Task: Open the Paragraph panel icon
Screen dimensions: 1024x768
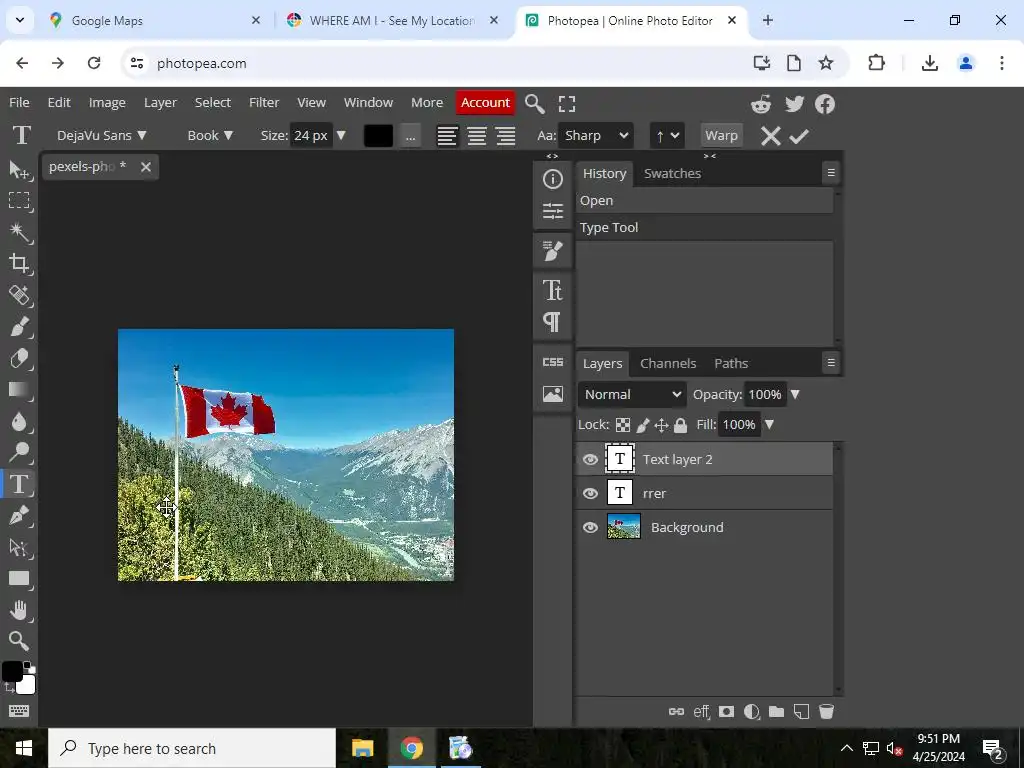Action: click(552, 322)
